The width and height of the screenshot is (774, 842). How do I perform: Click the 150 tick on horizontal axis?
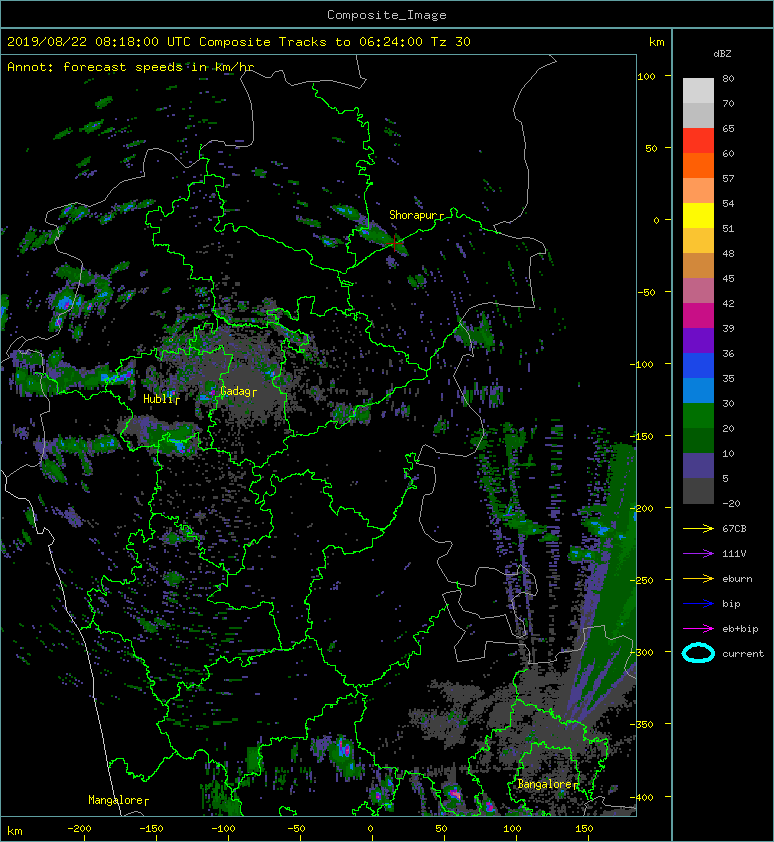click(x=585, y=829)
